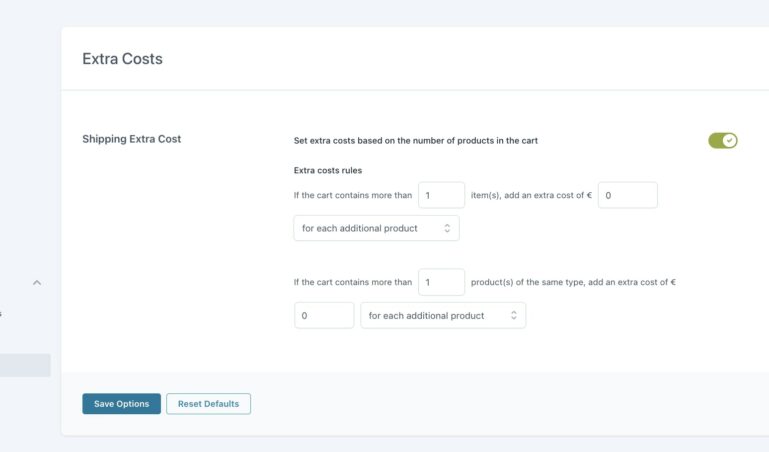Select the highlighted item in the left sidebar

point(25,365)
